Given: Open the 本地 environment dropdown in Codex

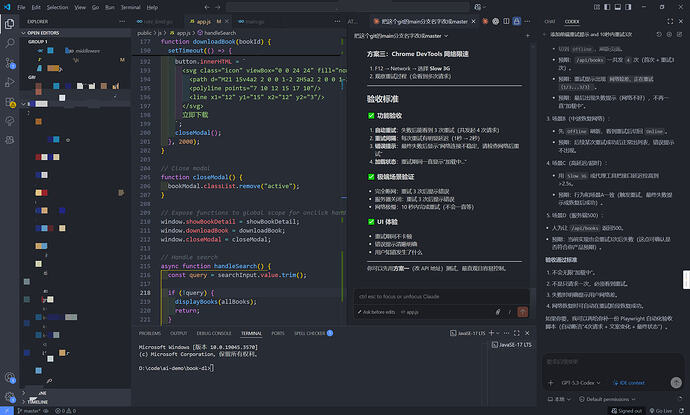Looking at the screenshot, I should [x=559, y=399].
